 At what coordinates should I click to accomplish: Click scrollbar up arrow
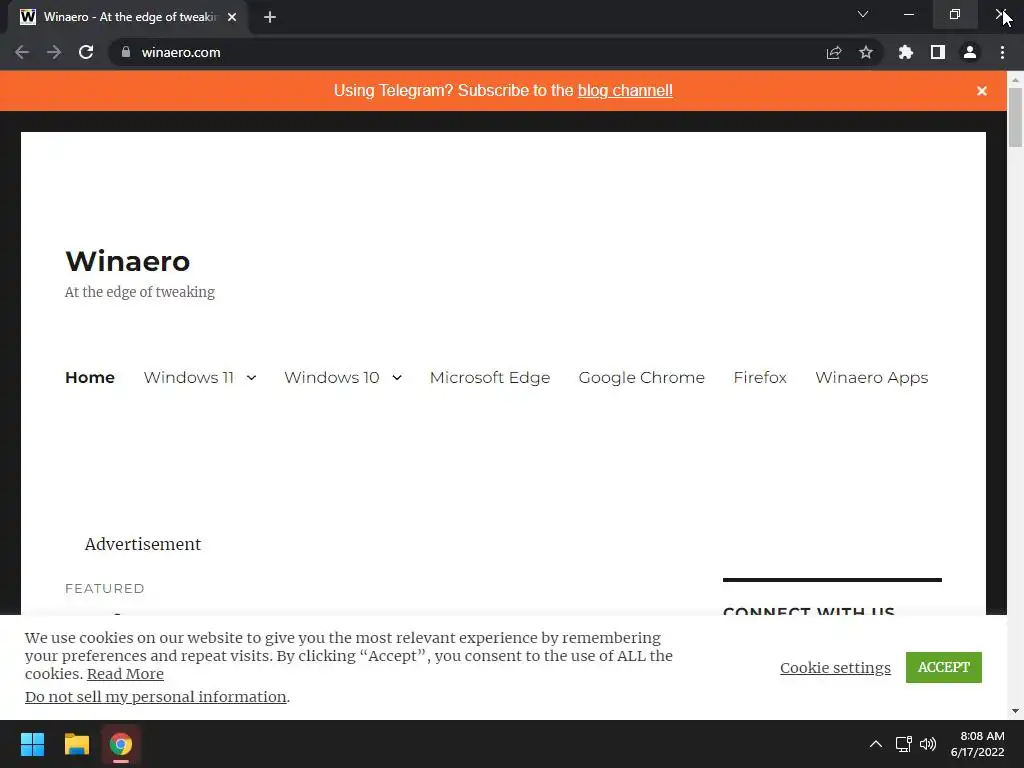1015,79
